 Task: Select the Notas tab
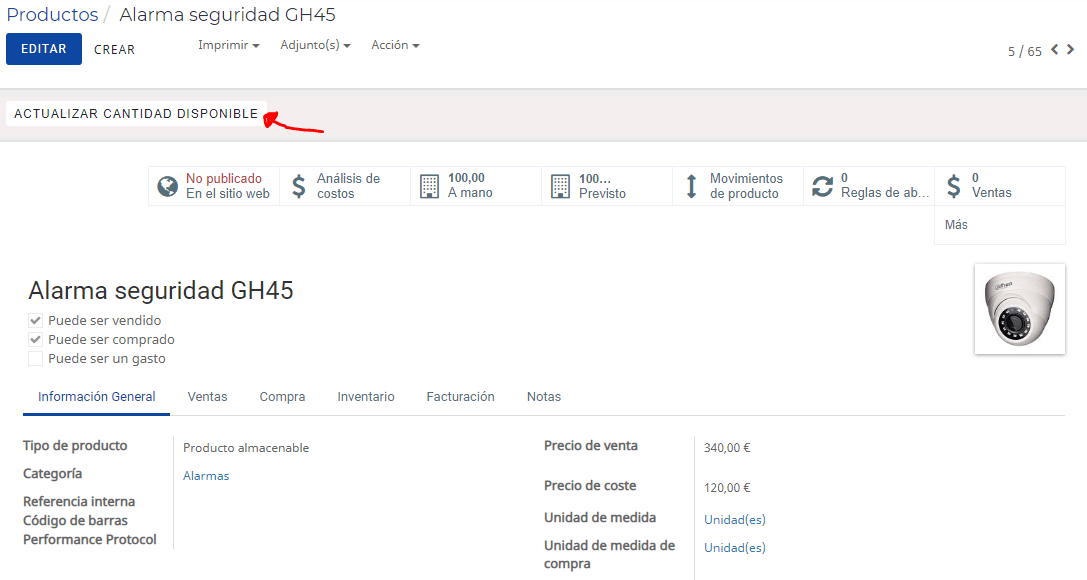tap(544, 396)
